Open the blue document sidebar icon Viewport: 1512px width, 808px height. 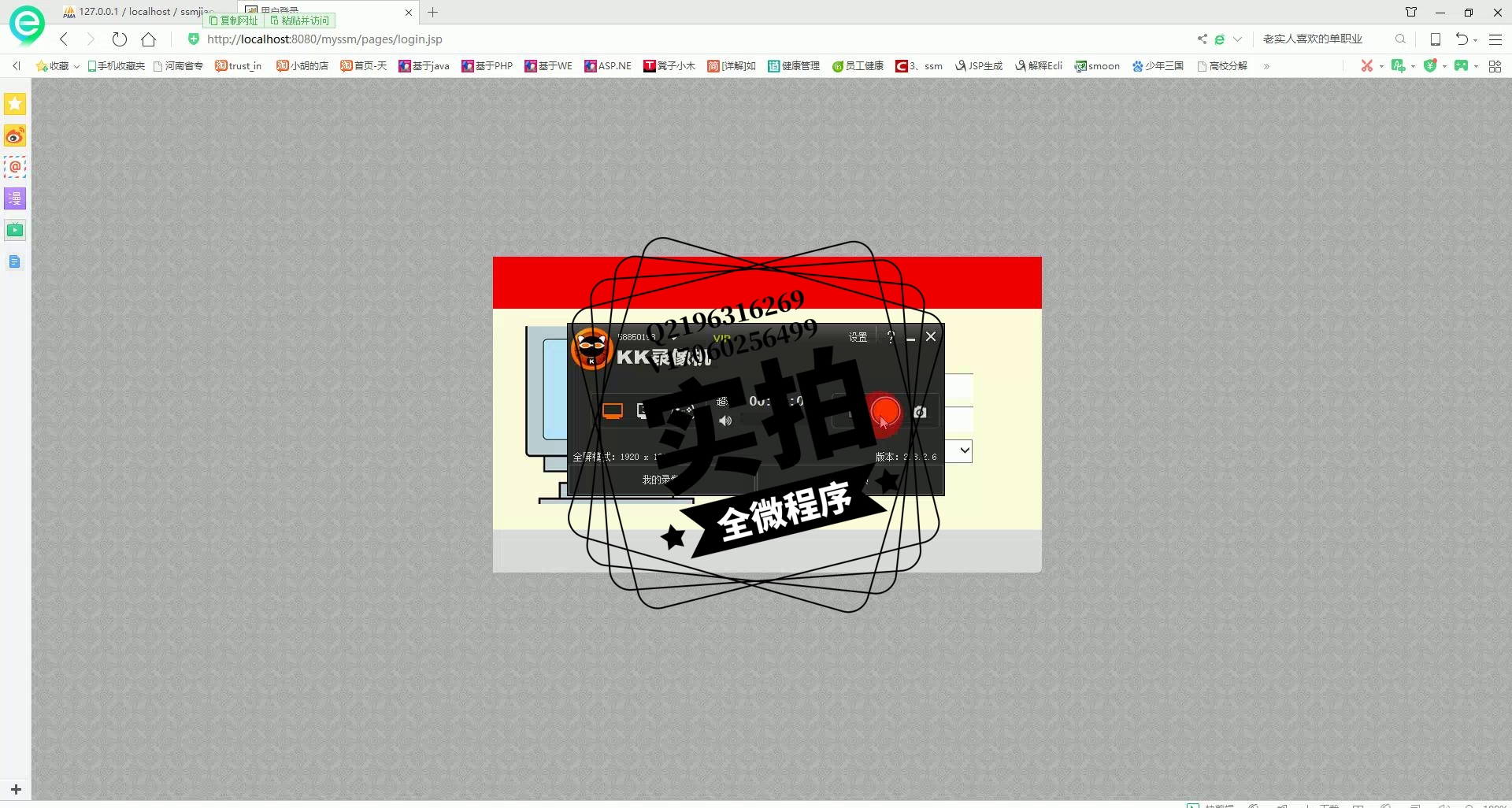[x=15, y=261]
